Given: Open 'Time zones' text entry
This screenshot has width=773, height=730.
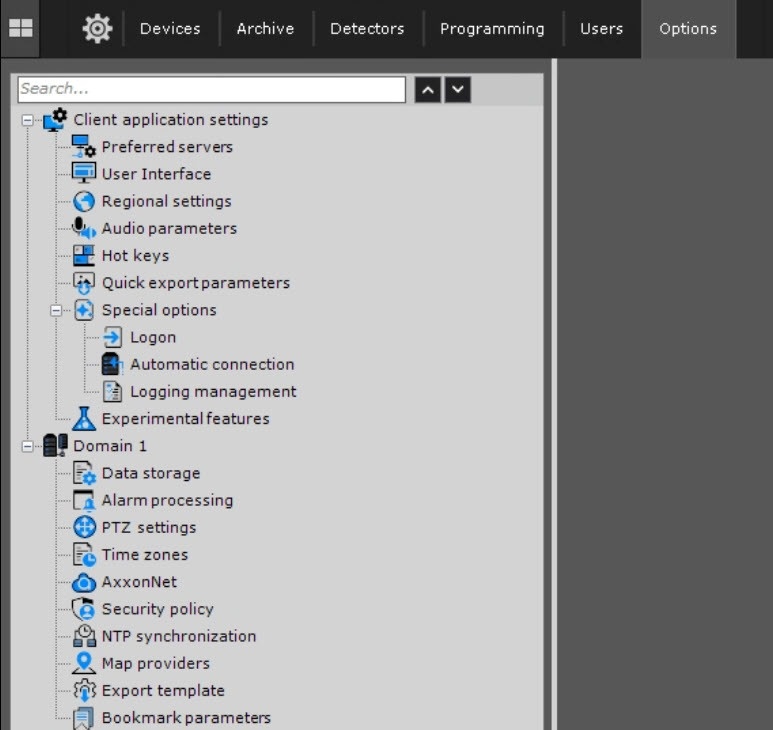Looking at the screenshot, I should (x=145, y=555).
